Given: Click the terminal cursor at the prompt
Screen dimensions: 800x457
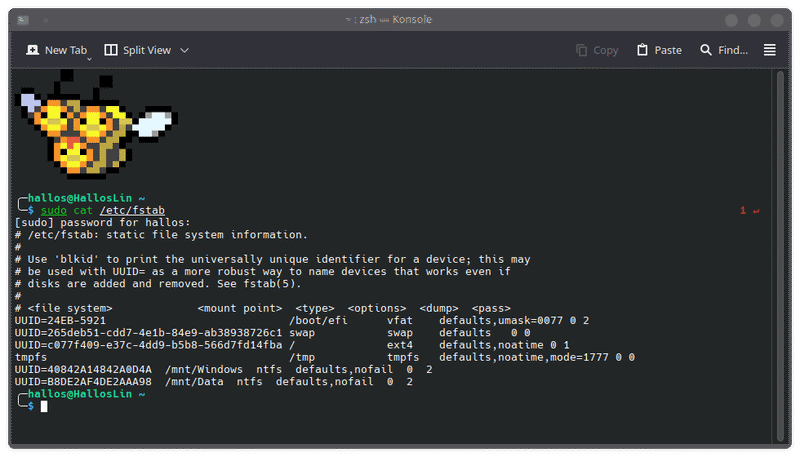Looking at the screenshot, I should click(x=44, y=406).
